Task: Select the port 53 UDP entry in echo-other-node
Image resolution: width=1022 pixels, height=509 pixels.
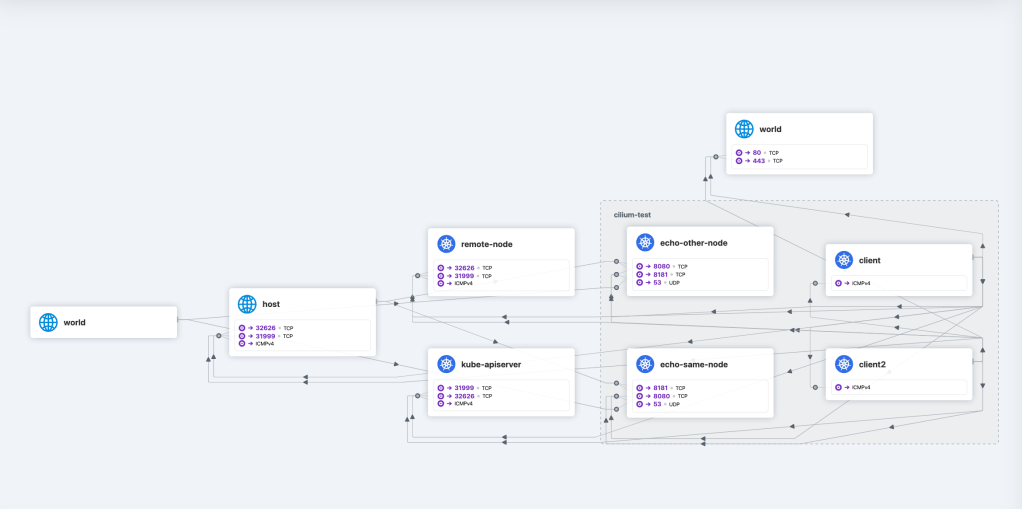Action: point(664,284)
